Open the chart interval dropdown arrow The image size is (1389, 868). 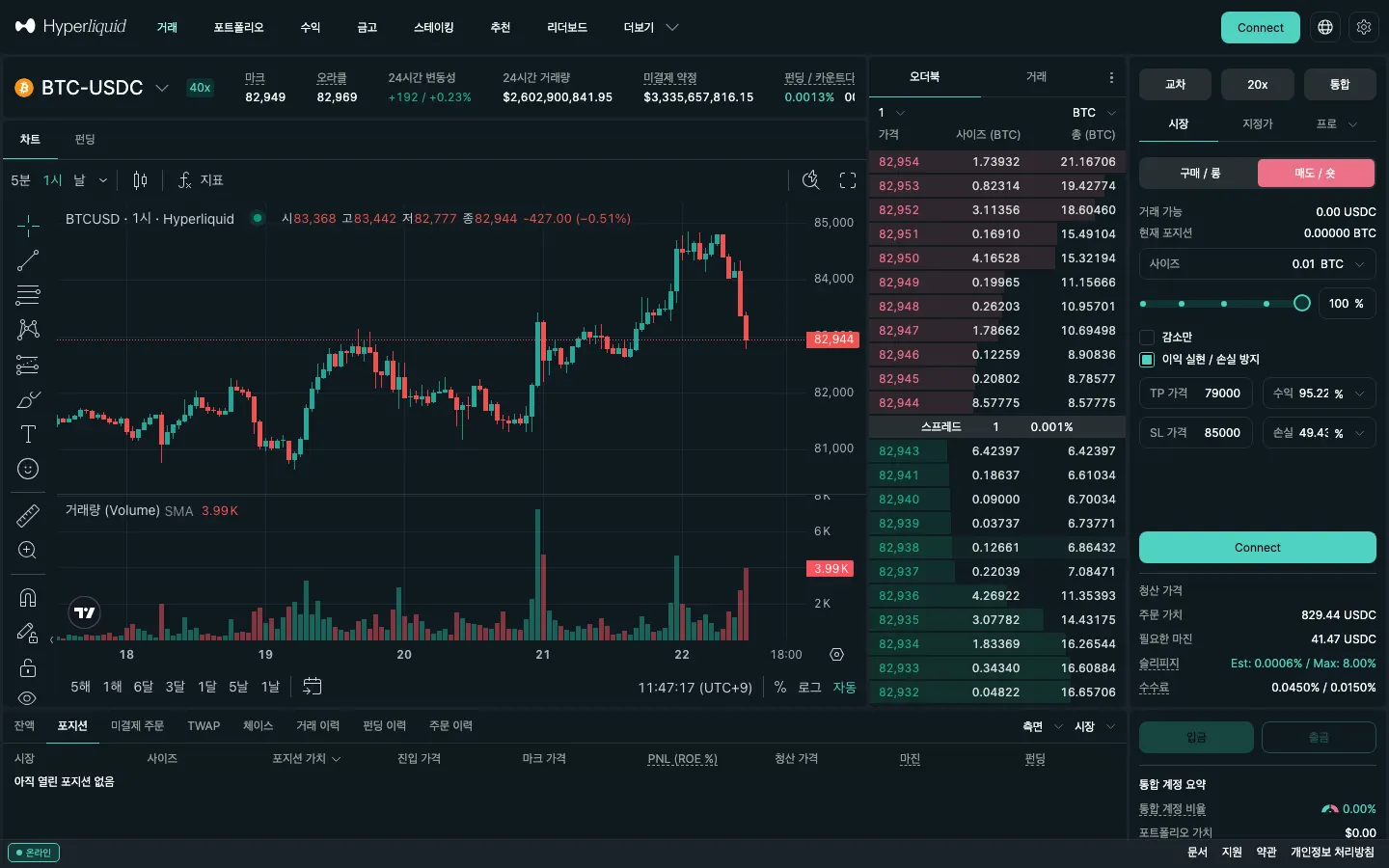pos(103,180)
